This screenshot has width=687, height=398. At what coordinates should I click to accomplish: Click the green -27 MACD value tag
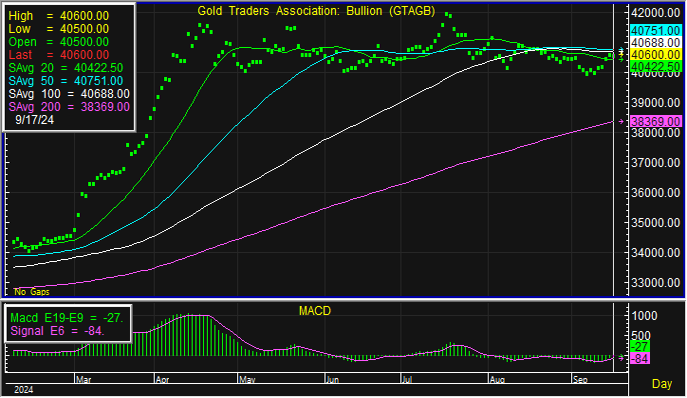[640, 346]
